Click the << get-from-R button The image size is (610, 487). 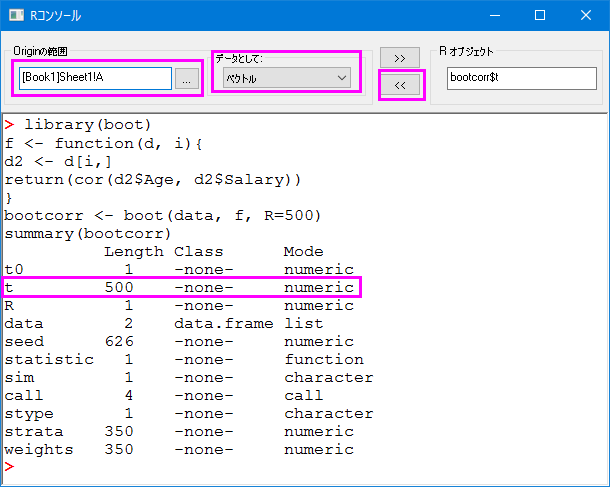click(400, 85)
